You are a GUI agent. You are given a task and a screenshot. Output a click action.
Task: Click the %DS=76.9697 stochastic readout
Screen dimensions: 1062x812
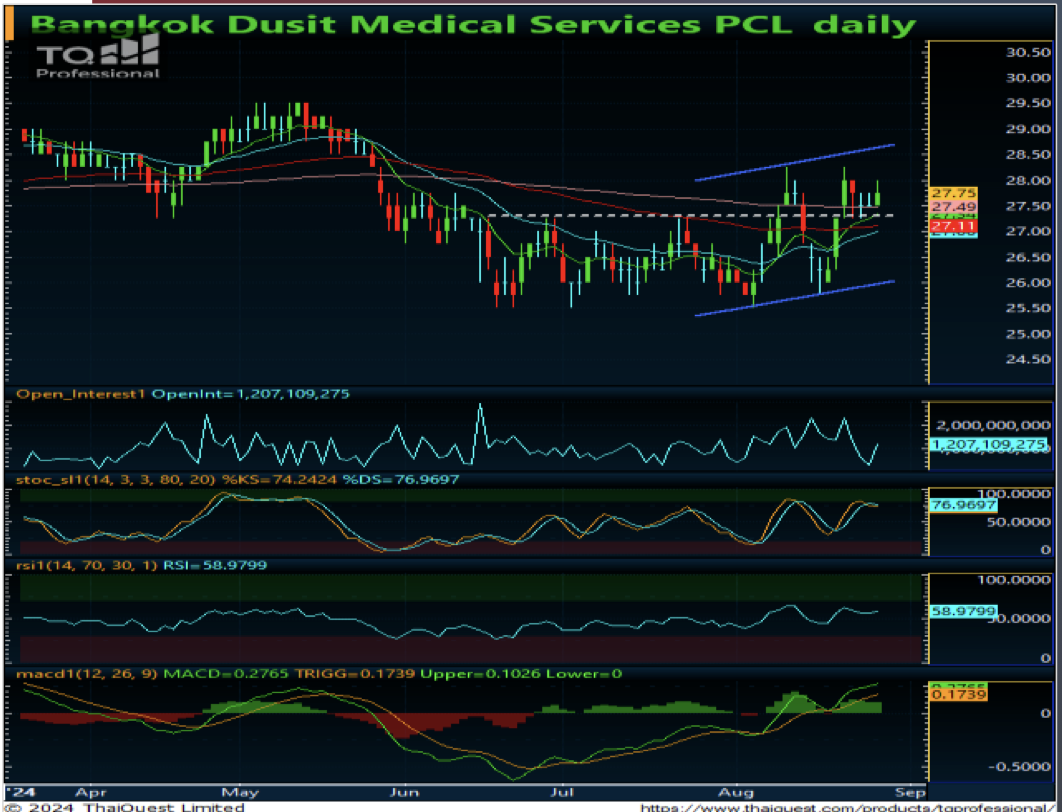pos(401,479)
